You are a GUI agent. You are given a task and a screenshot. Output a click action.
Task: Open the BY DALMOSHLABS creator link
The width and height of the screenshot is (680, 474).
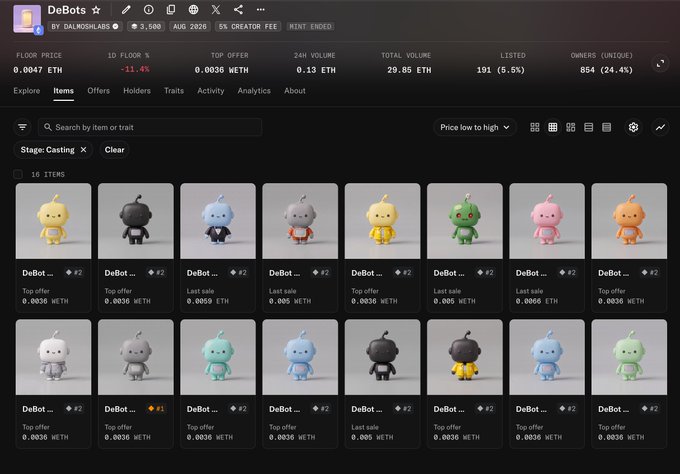(85, 26)
